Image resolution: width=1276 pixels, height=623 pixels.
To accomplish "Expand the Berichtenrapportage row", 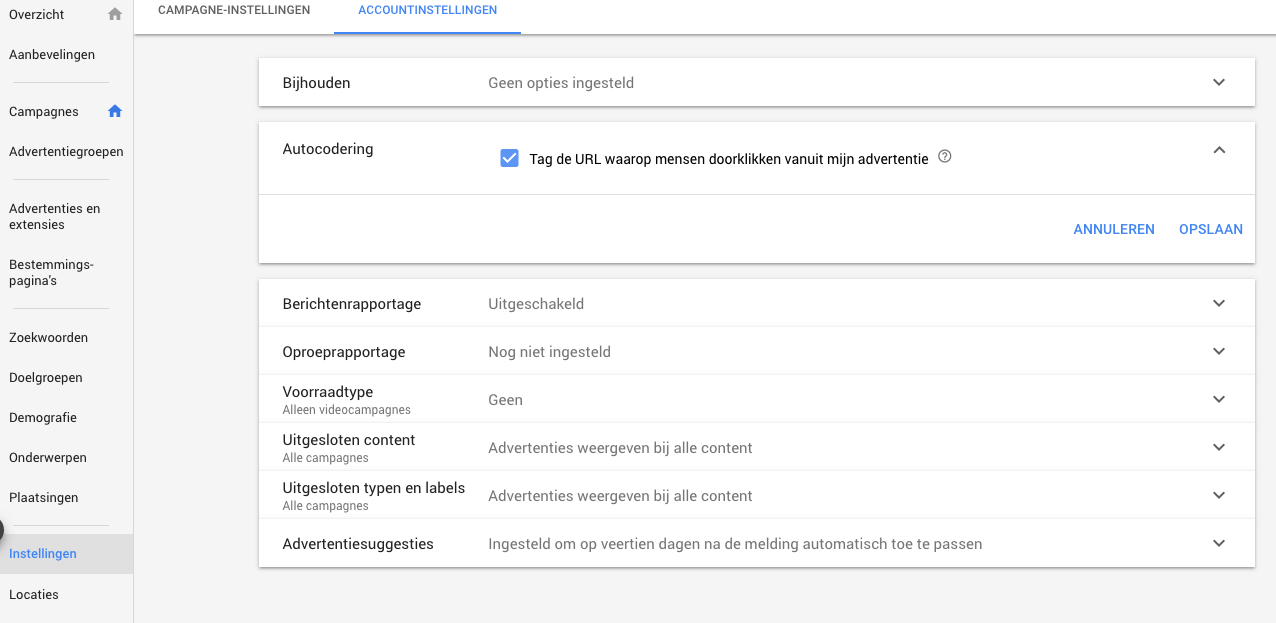I will pos(1219,303).
